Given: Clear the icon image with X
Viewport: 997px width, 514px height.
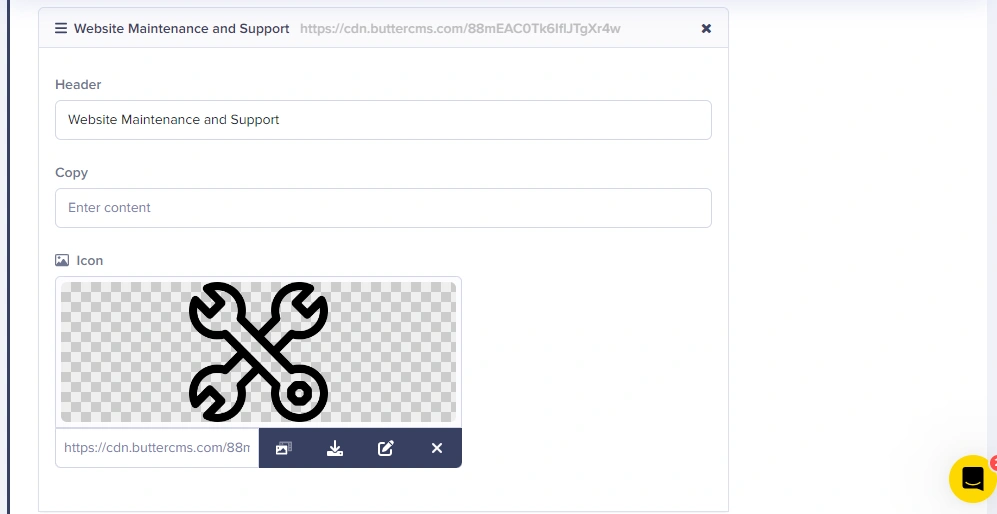Looking at the screenshot, I should click(x=437, y=448).
